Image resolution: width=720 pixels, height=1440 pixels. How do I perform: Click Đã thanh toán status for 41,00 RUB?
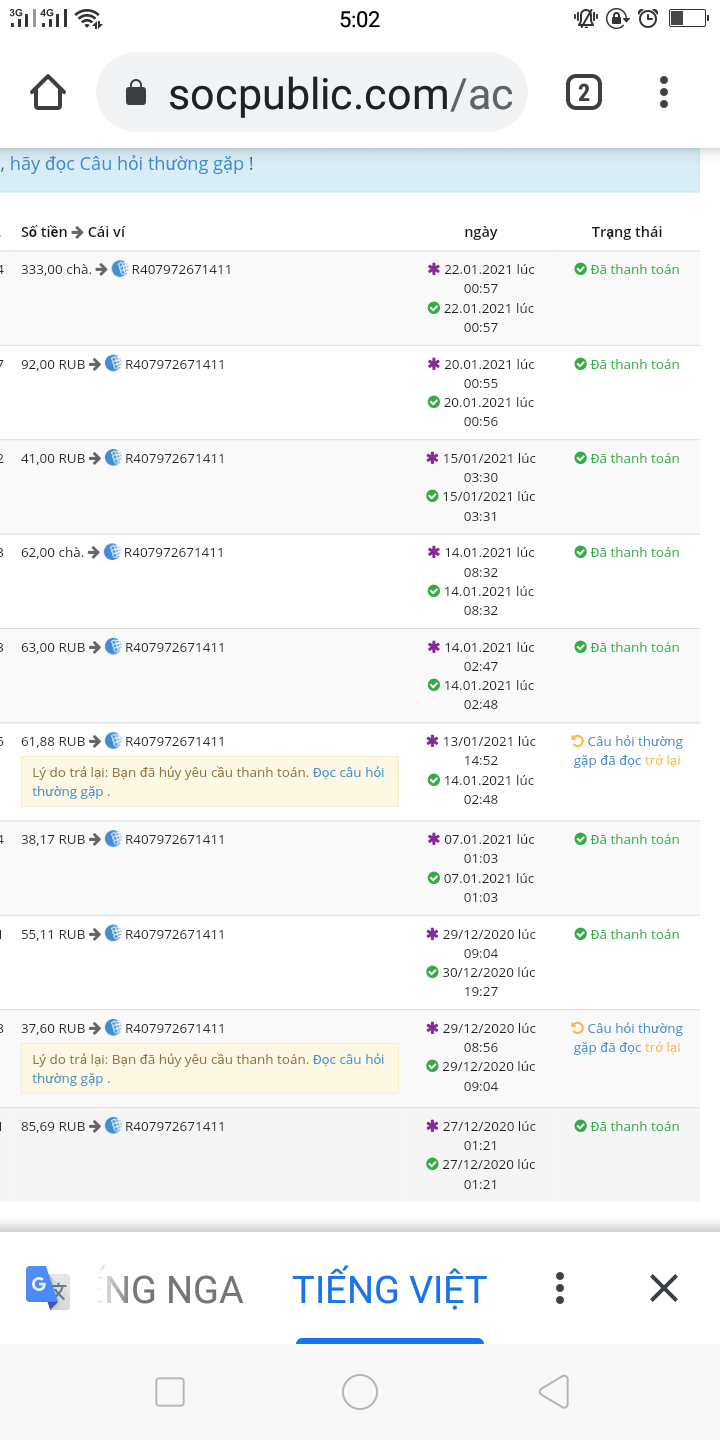tap(627, 458)
